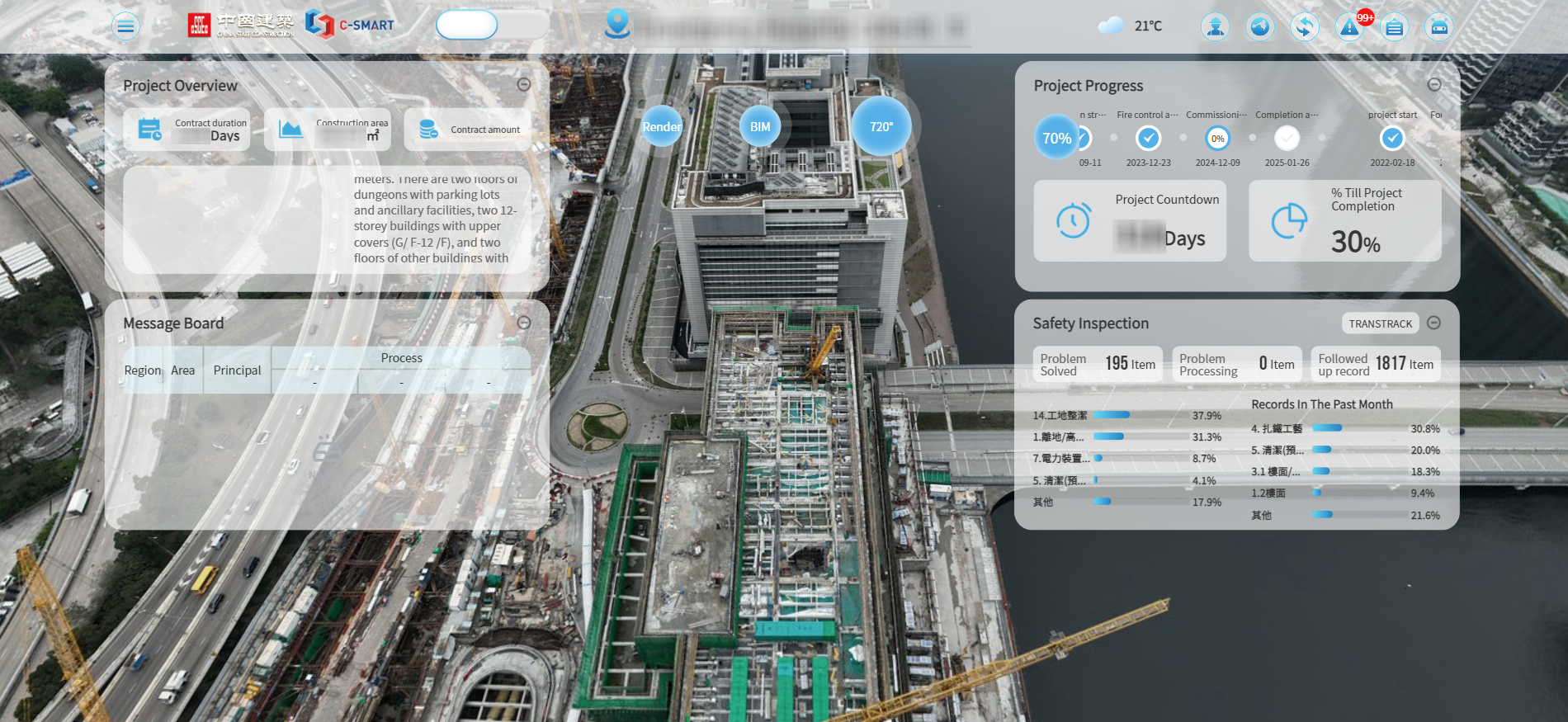Click the refresh sync arrows icon
Viewport: 1568px width, 722px height.
[x=1304, y=27]
